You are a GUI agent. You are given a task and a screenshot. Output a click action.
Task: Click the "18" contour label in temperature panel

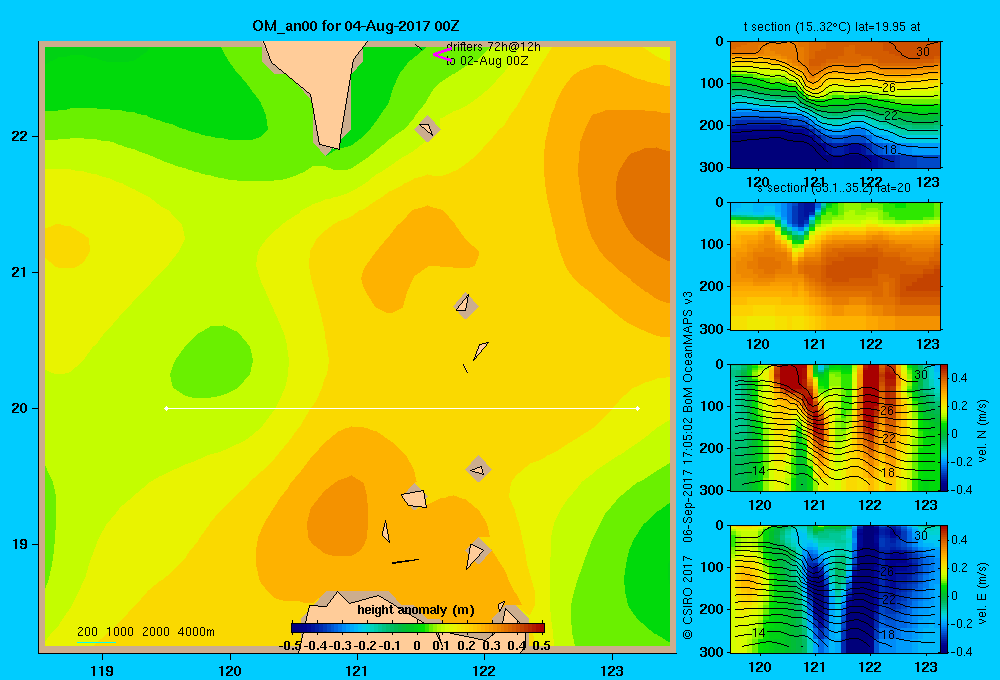890,149
